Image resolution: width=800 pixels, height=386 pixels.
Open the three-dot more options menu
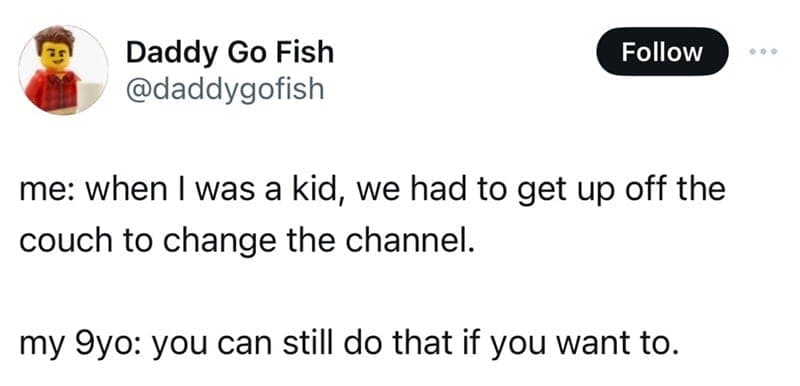click(764, 52)
